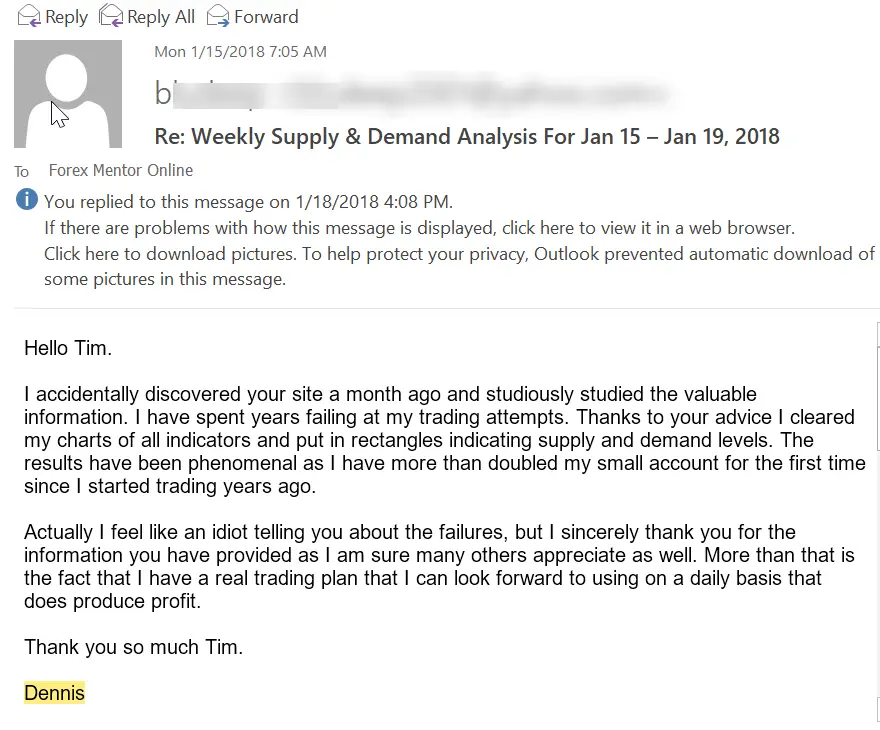Click the email subject line about Supply & Demand
Viewport: 880px width, 730px height.
[x=466, y=135]
